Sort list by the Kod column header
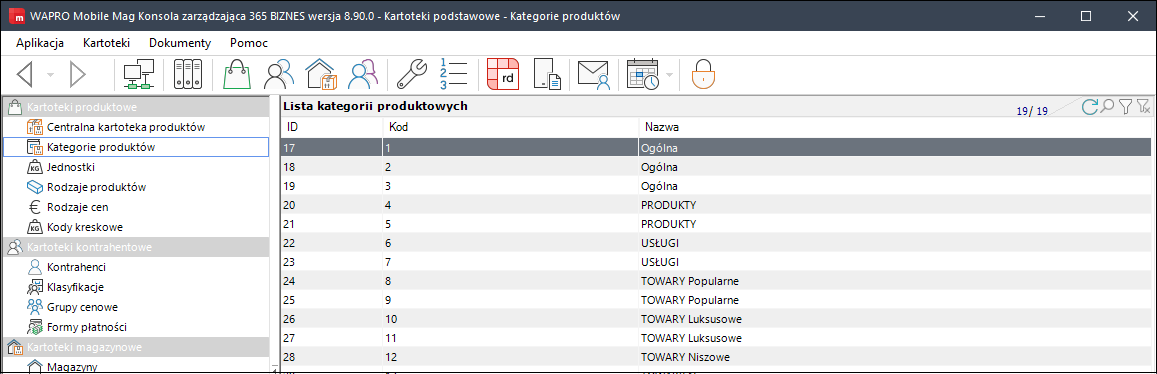Image resolution: width=1157 pixels, height=374 pixels. pos(510,127)
